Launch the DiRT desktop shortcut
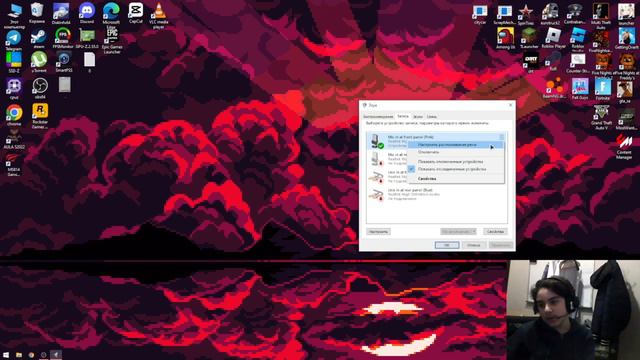Image resolution: width=640 pixels, height=360 pixels. coord(531,63)
